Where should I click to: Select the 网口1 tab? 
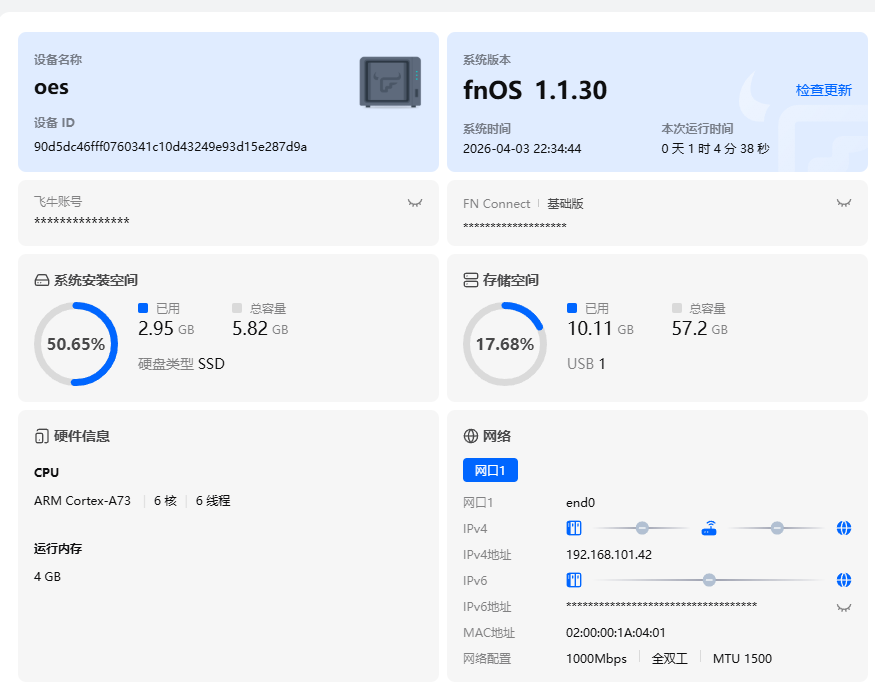[490, 470]
